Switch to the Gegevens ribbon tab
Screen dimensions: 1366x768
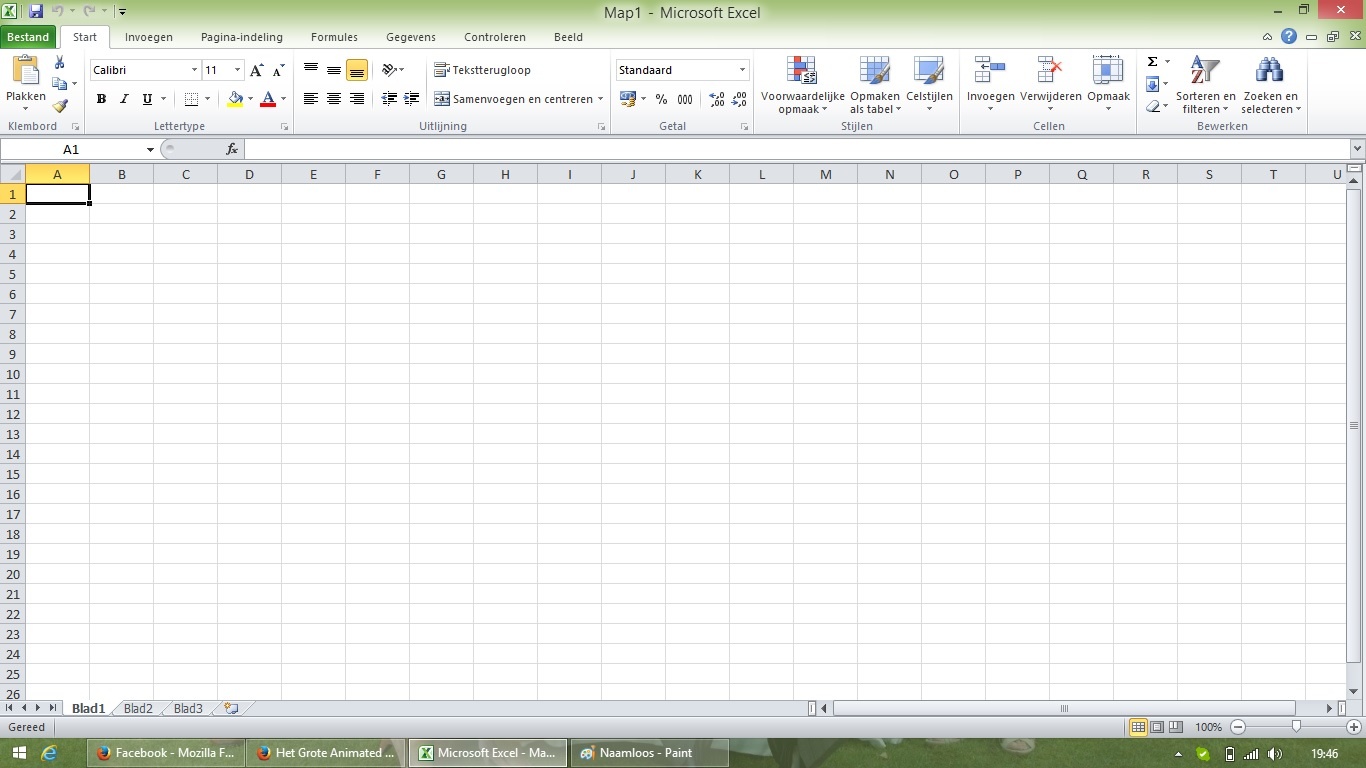click(x=411, y=37)
